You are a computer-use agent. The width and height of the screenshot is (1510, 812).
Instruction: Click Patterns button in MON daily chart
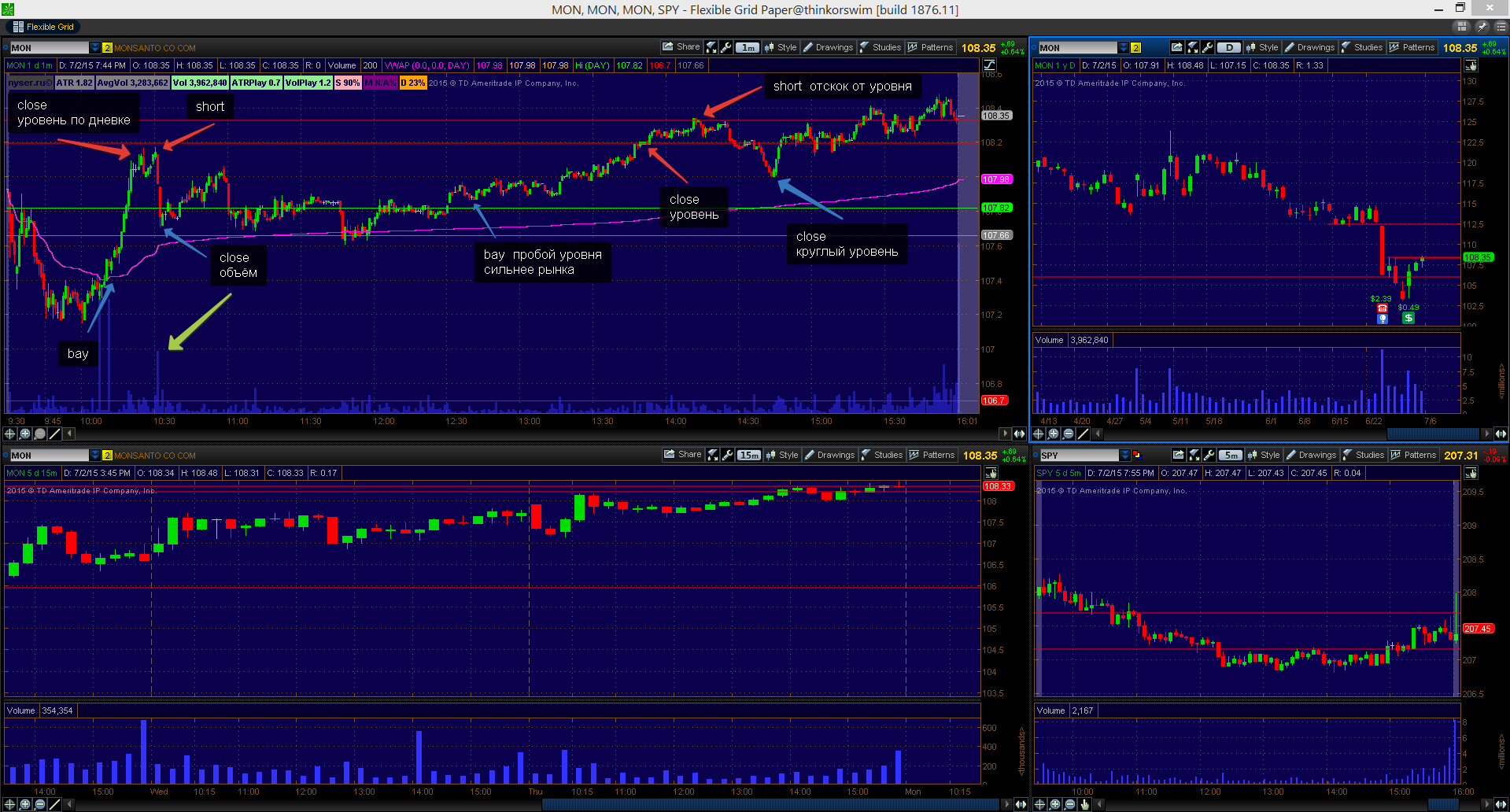[x=1412, y=47]
